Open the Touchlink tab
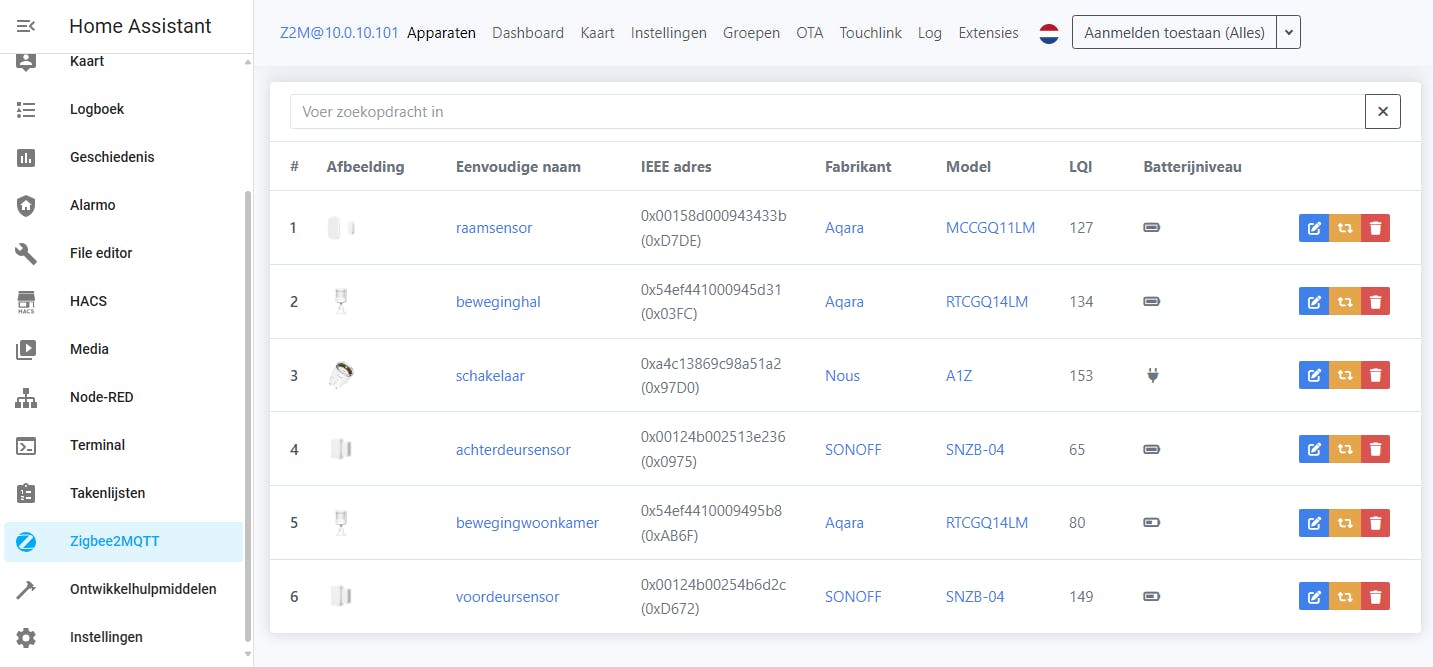This screenshot has height=667, width=1433. (871, 33)
